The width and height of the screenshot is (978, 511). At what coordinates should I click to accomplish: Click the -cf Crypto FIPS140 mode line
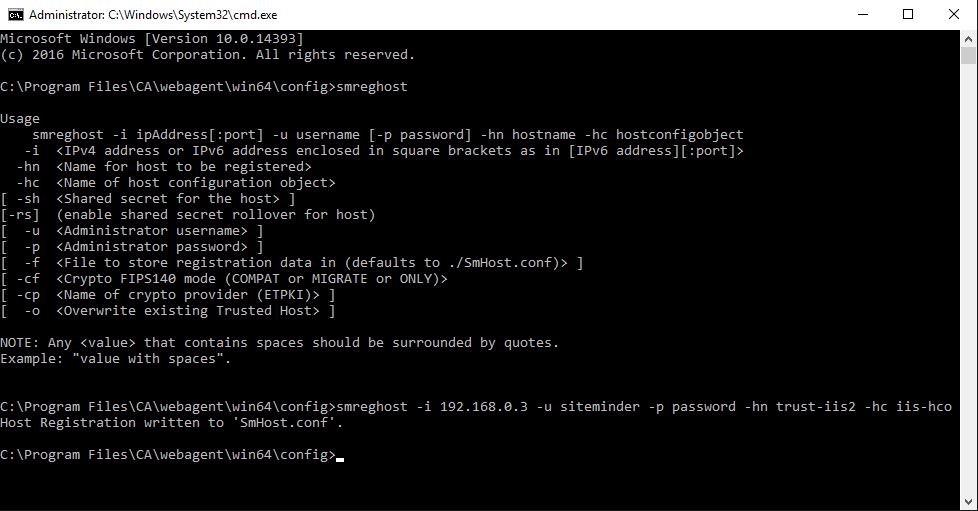pyautogui.click(x=225, y=279)
